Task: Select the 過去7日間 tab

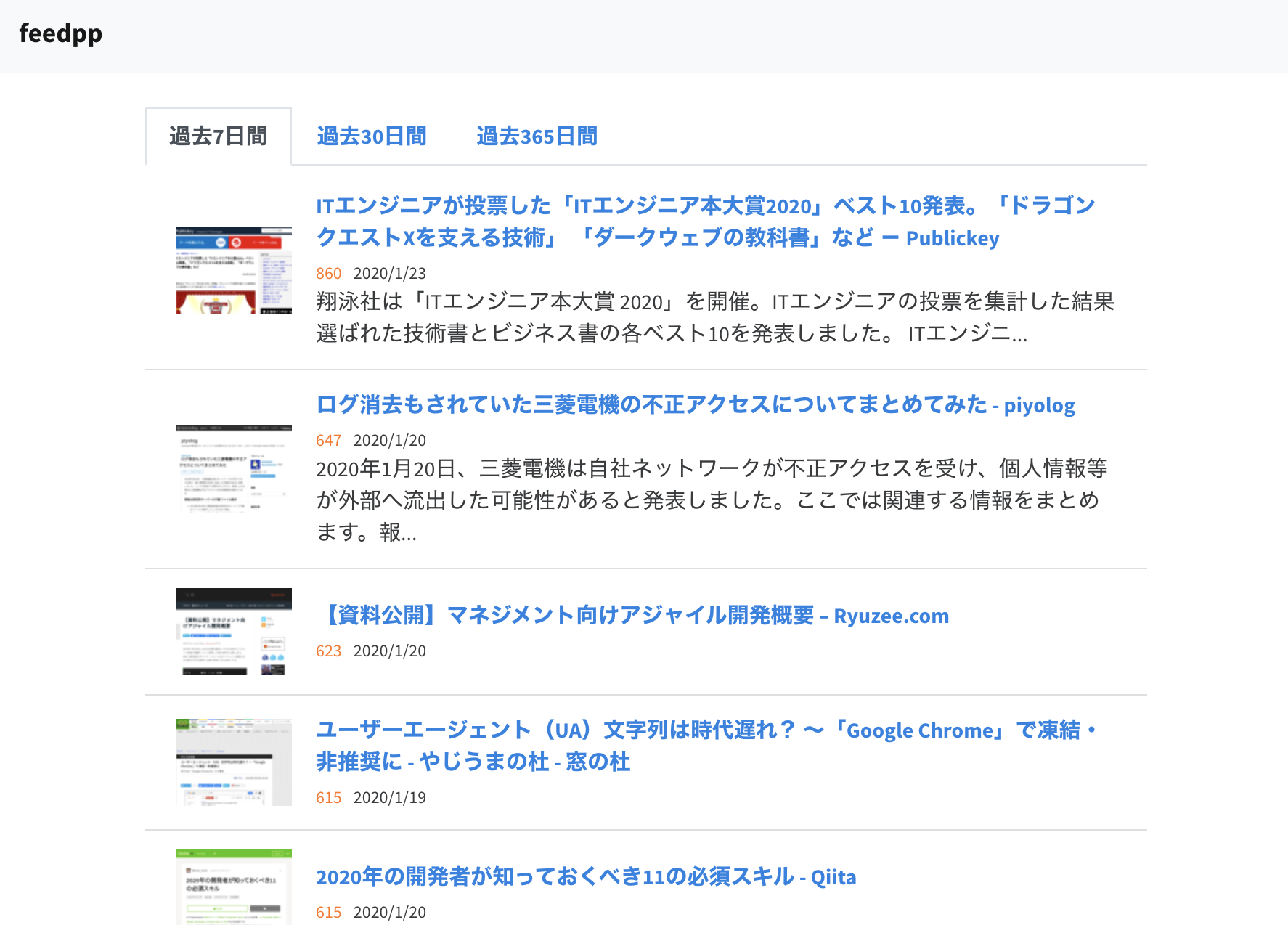Action: (x=217, y=136)
